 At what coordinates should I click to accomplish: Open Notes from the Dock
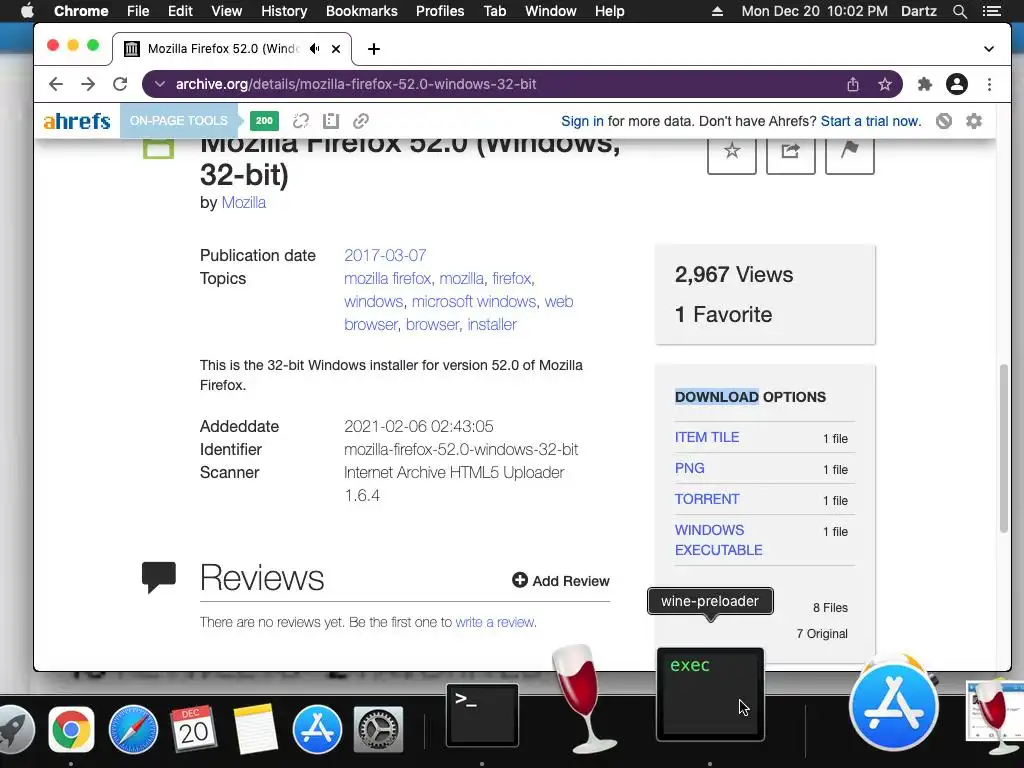tap(255, 729)
